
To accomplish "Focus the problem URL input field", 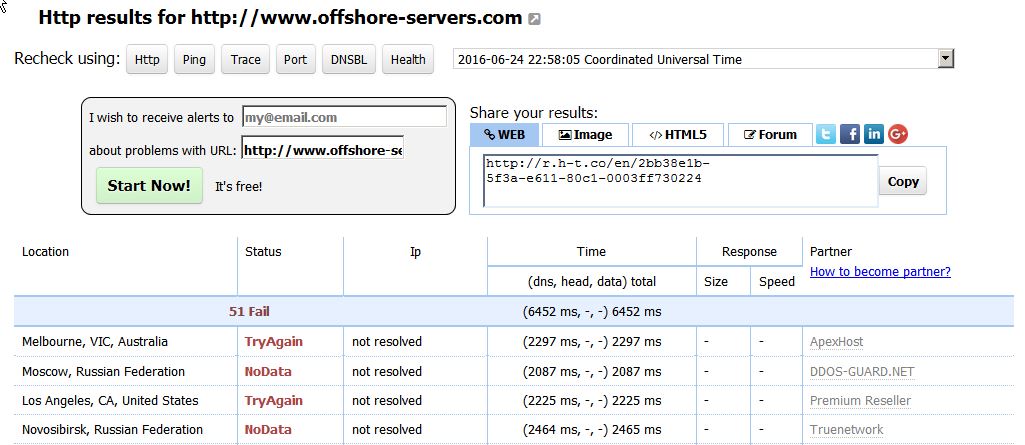I will 323,150.
